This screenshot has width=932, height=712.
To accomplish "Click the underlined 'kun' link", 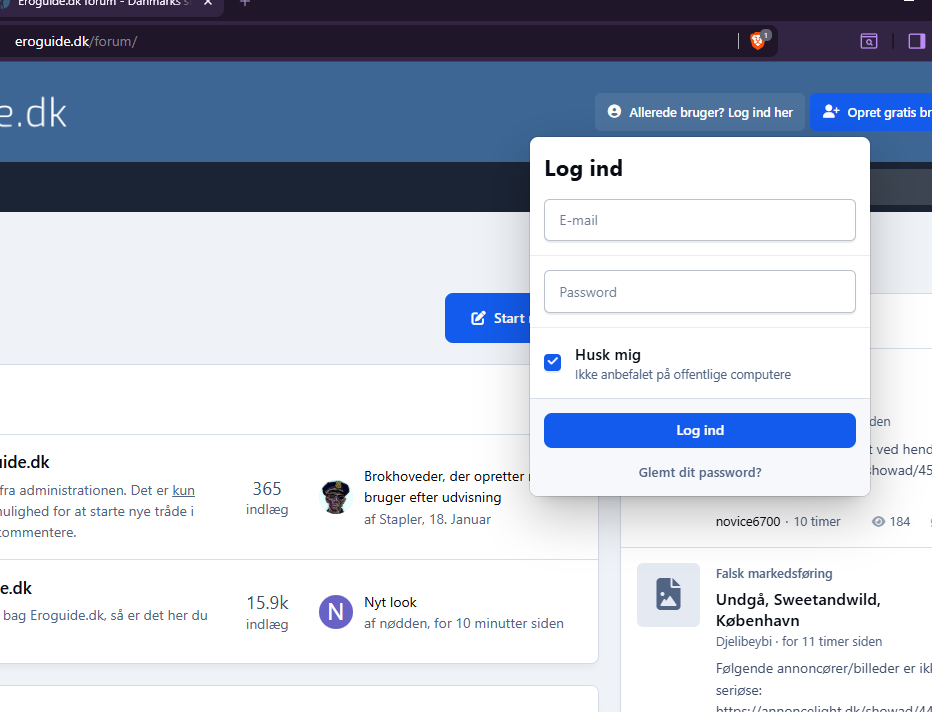I will click(184, 490).
